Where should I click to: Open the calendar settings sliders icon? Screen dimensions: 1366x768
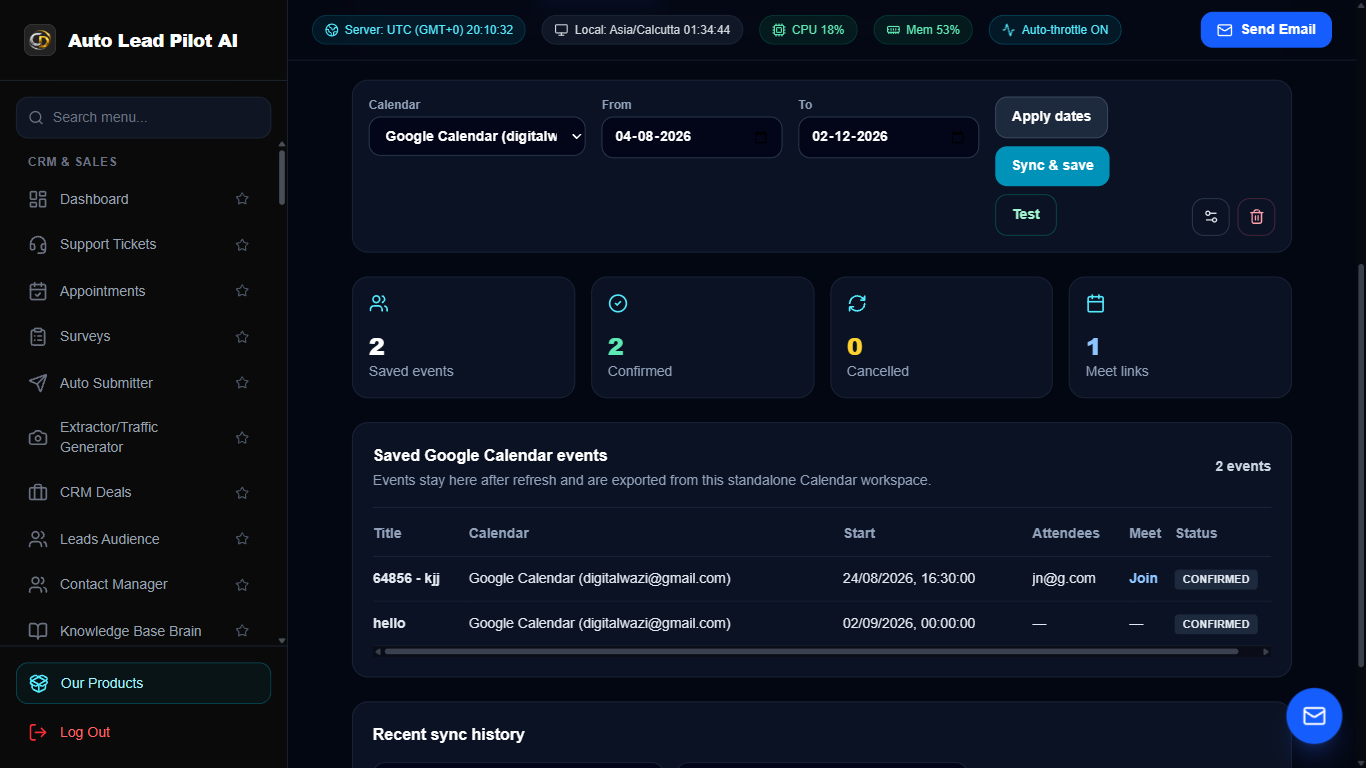pyautogui.click(x=1211, y=217)
